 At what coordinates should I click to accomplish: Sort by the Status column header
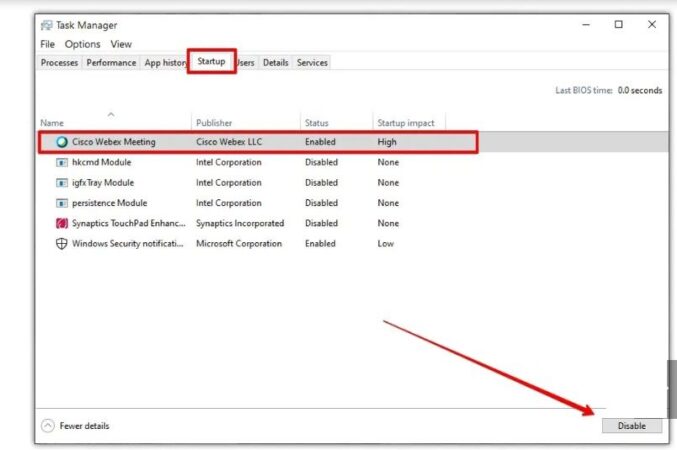click(316, 123)
